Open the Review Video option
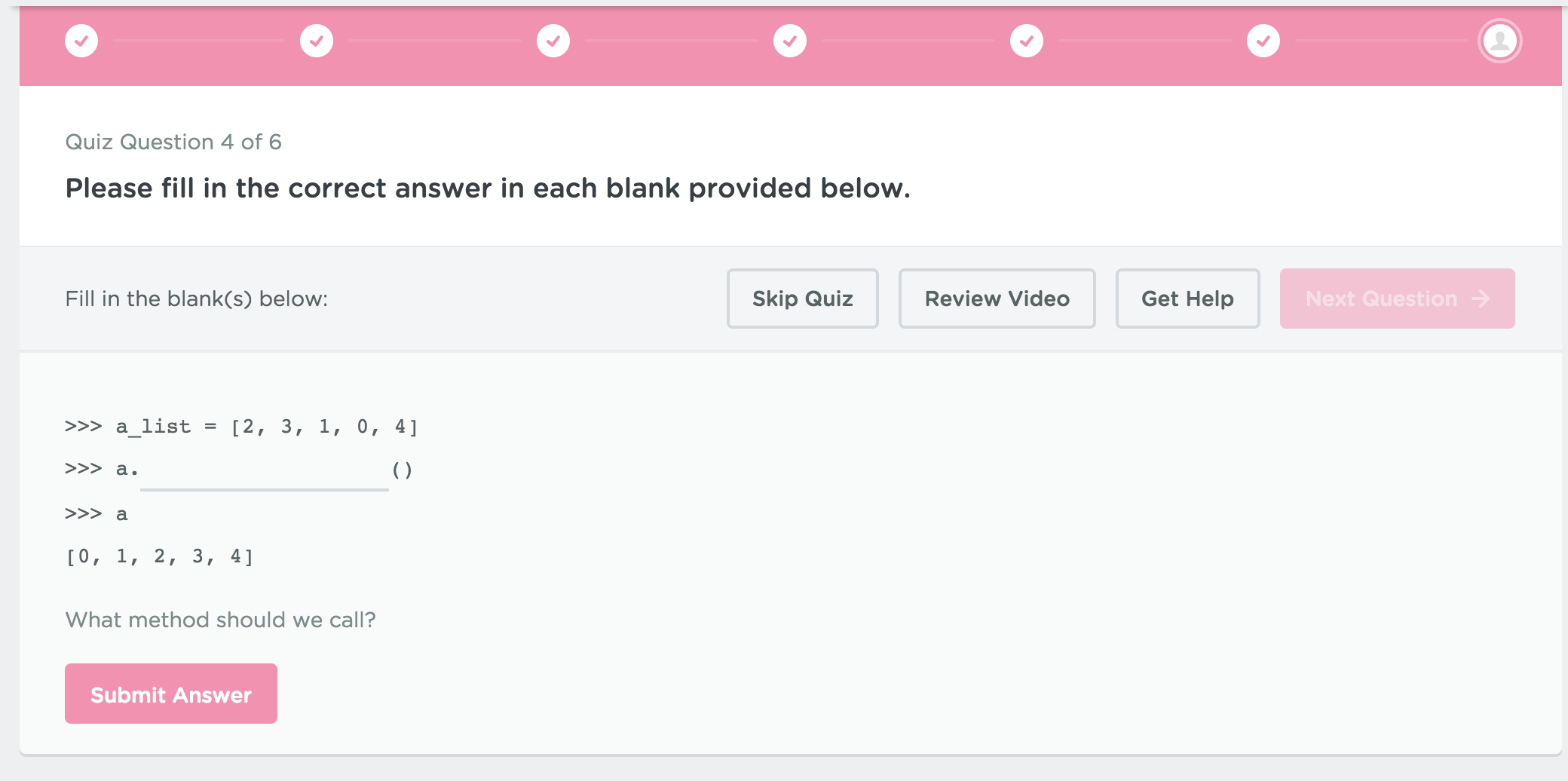Screen dimensions: 1568x781 pyautogui.click(x=997, y=299)
